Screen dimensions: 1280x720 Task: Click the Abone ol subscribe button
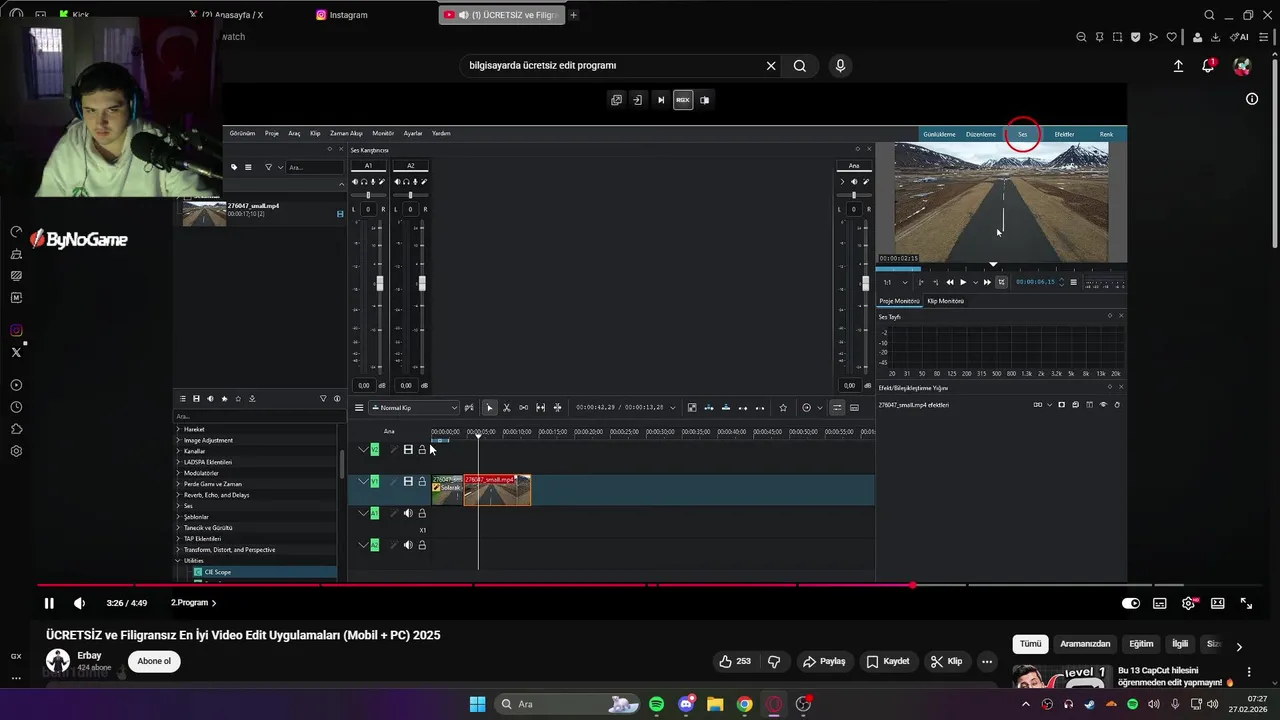pyautogui.click(x=154, y=661)
